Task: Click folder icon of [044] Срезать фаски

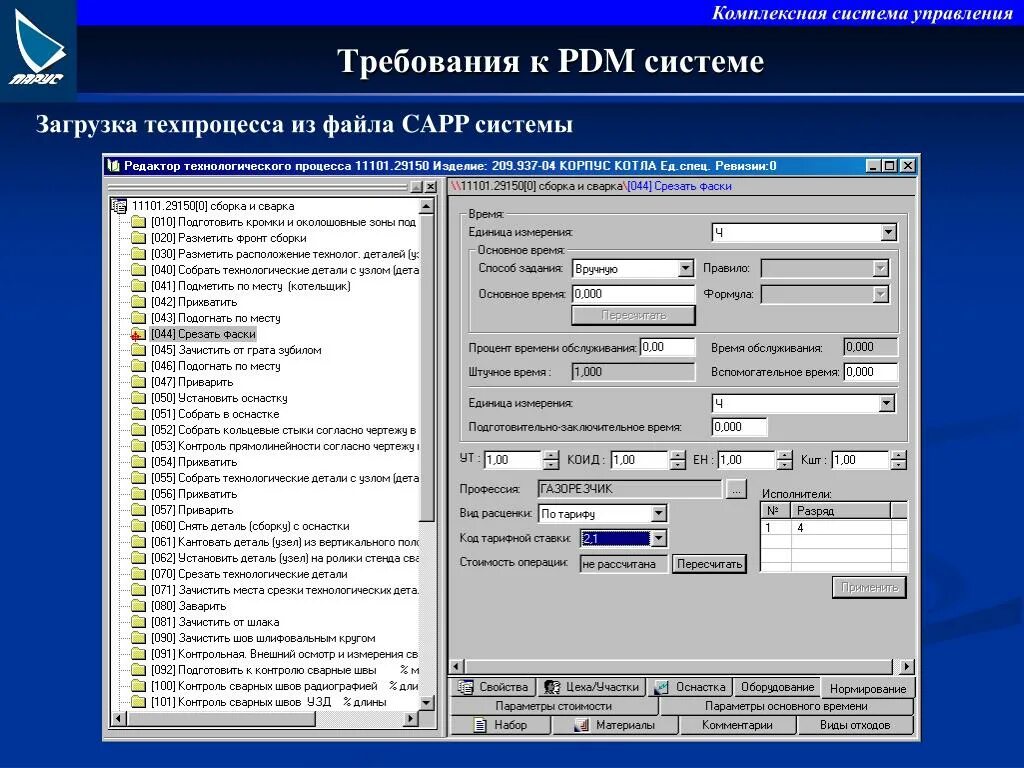Action: (x=138, y=334)
